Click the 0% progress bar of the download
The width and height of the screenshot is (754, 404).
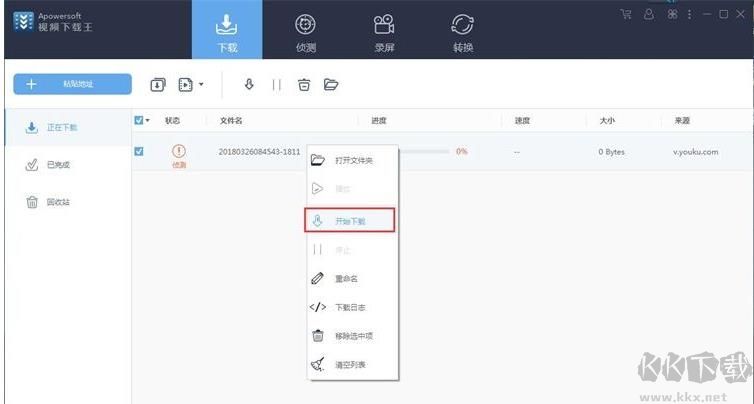click(x=424, y=152)
